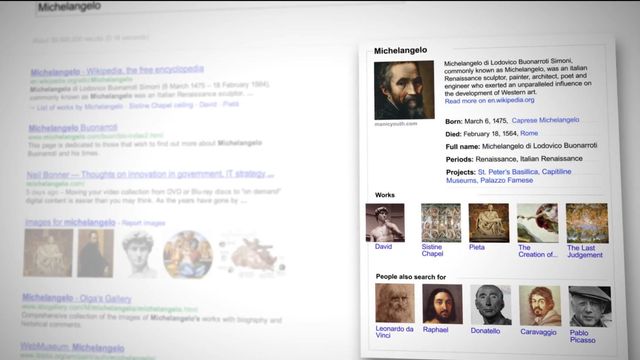Open the Michelangelo Wikipedia search result

[x=117, y=71]
